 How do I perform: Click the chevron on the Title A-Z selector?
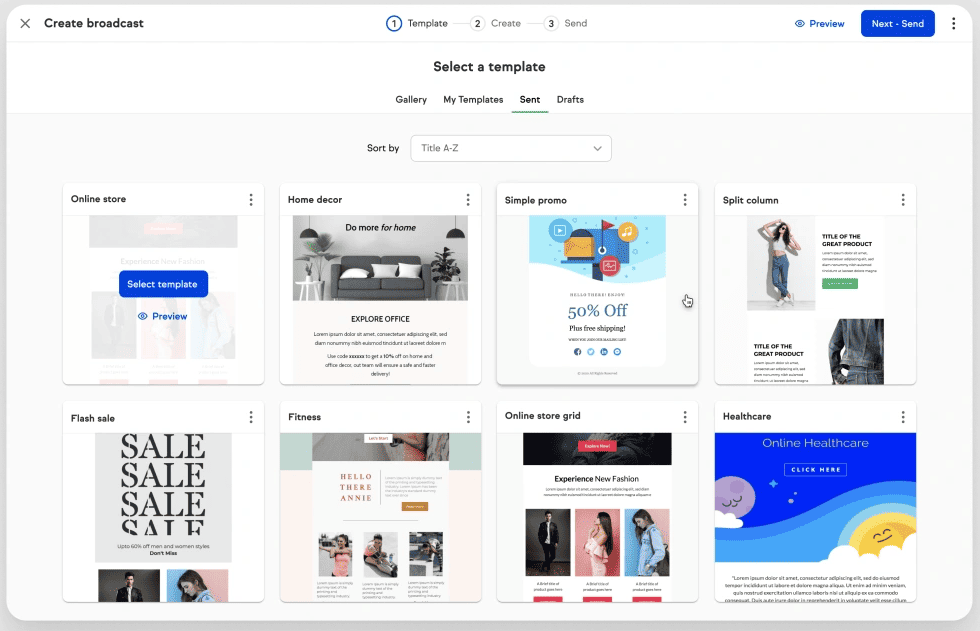click(597, 147)
